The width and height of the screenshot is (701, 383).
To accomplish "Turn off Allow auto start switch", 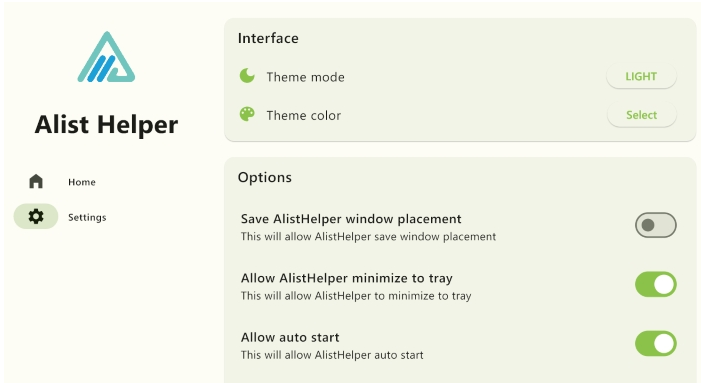I will pyautogui.click(x=655, y=343).
